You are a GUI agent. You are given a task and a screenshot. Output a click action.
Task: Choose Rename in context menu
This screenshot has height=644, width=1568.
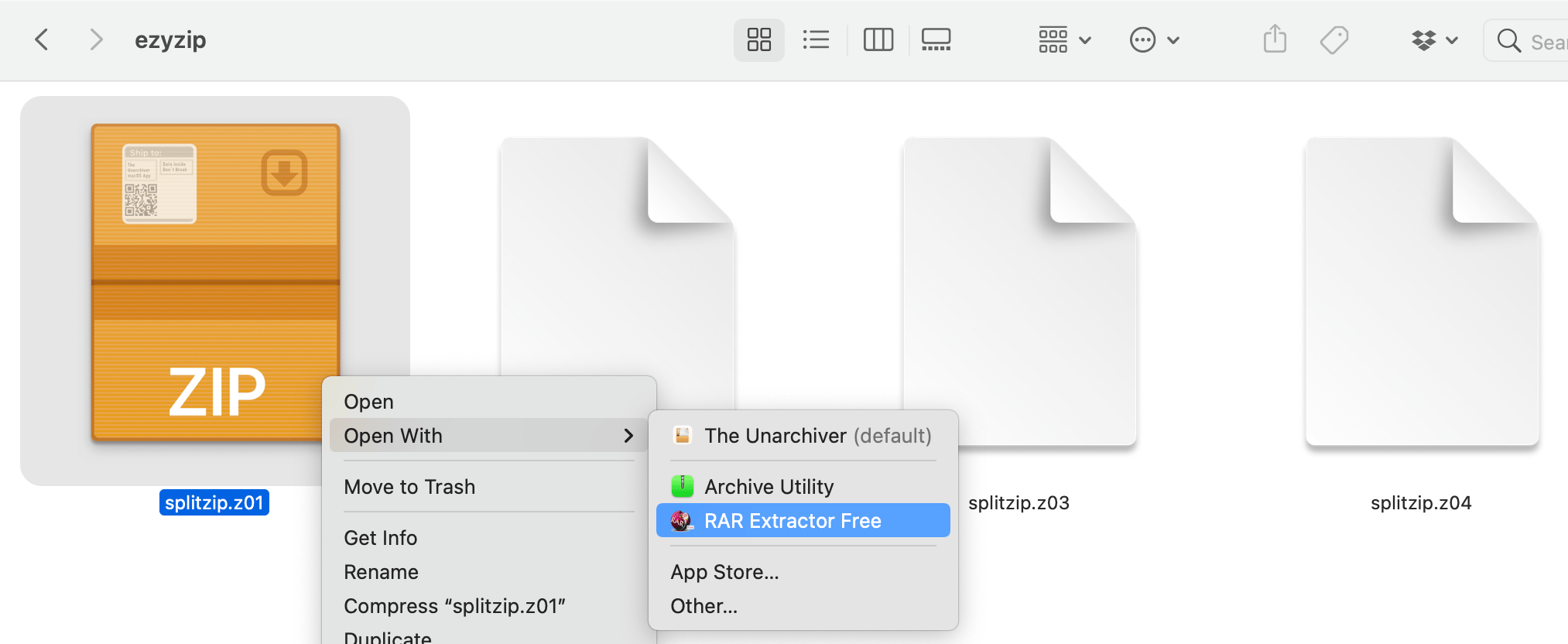point(489,572)
